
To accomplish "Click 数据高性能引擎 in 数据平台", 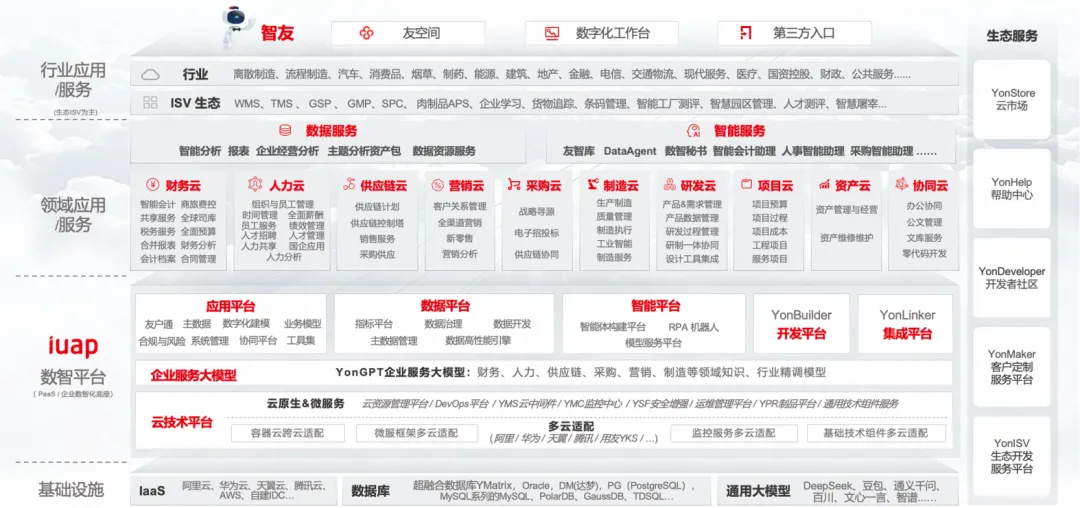I will 478,340.
